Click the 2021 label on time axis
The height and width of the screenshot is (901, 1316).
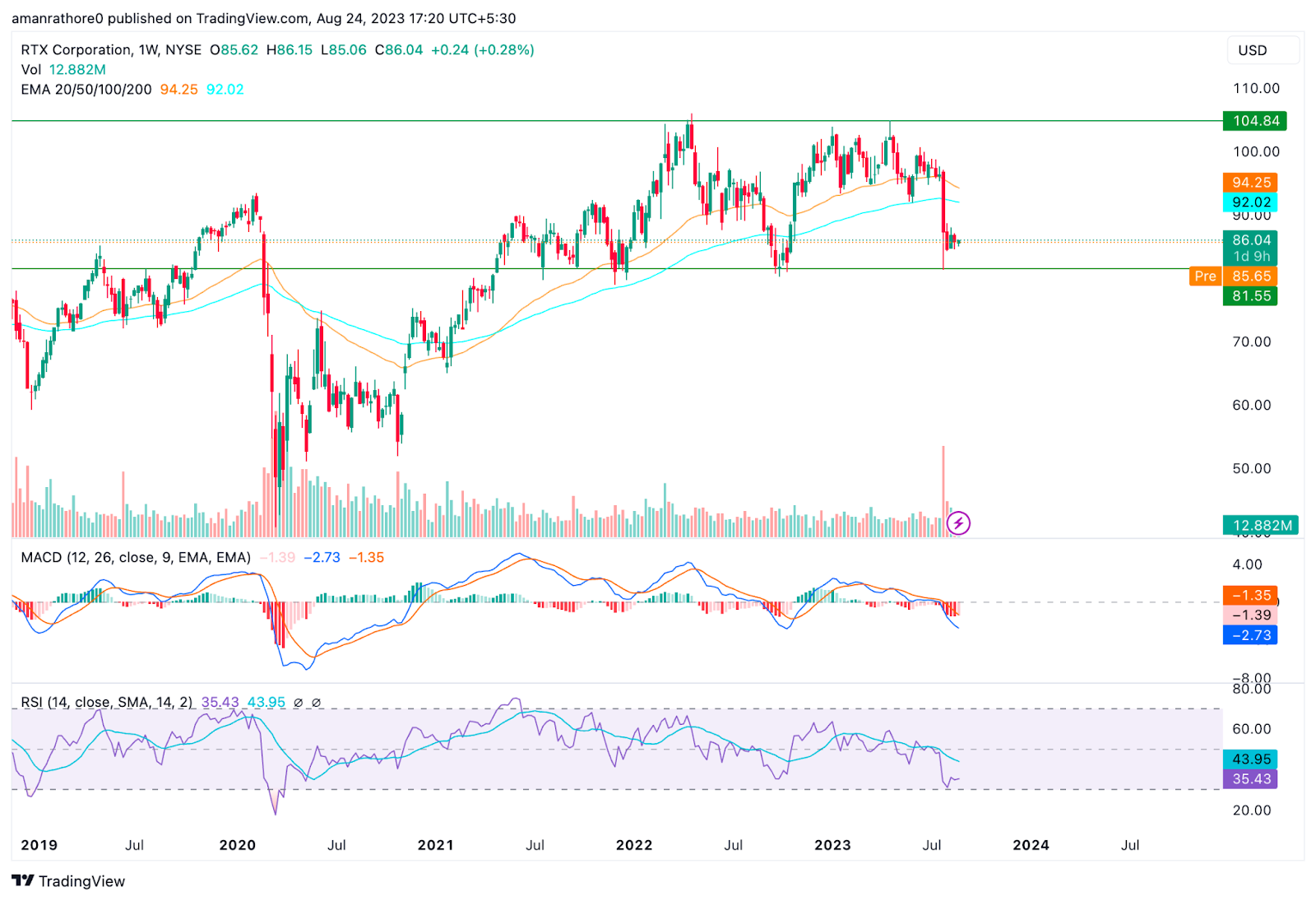tap(436, 845)
